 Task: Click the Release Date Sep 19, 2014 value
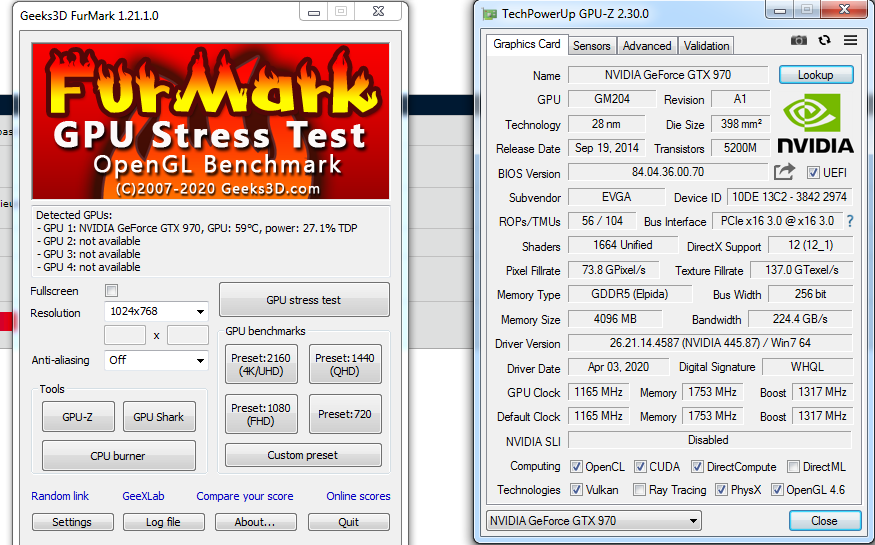tap(607, 148)
